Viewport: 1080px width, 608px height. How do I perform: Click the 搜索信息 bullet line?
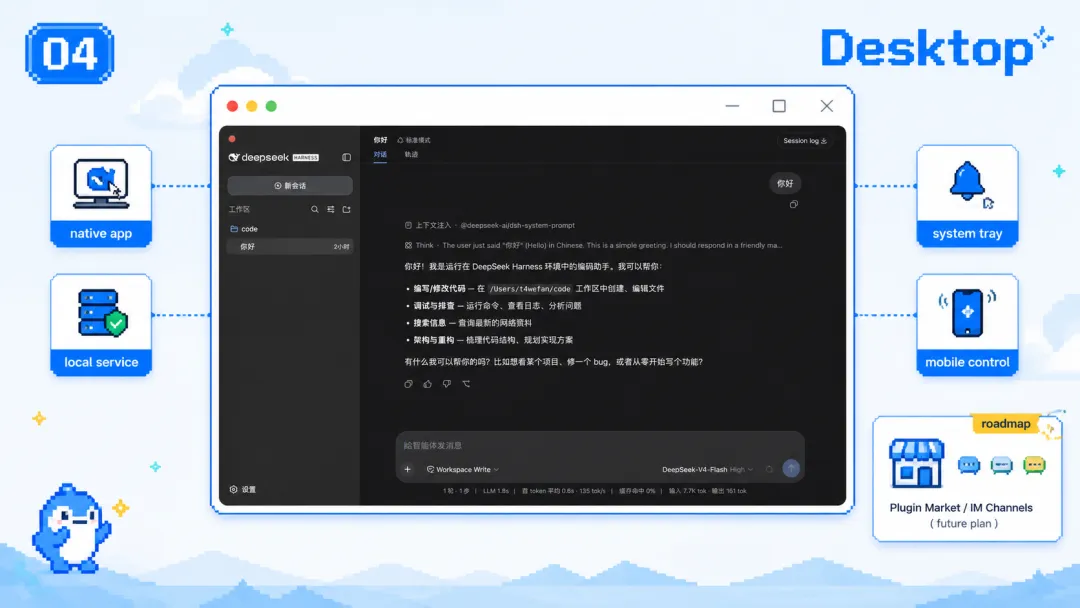click(469, 324)
